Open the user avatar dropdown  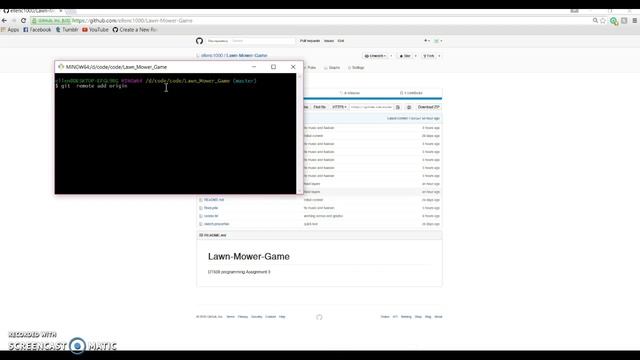(438, 41)
